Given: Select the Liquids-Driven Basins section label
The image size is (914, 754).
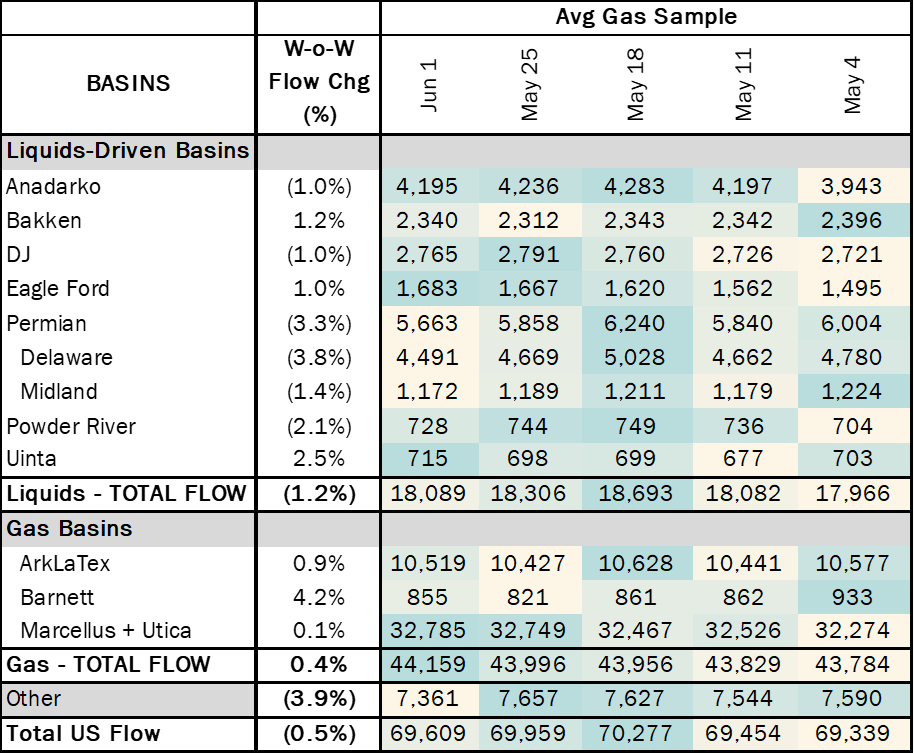Looking at the screenshot, I should coord(128,151).
